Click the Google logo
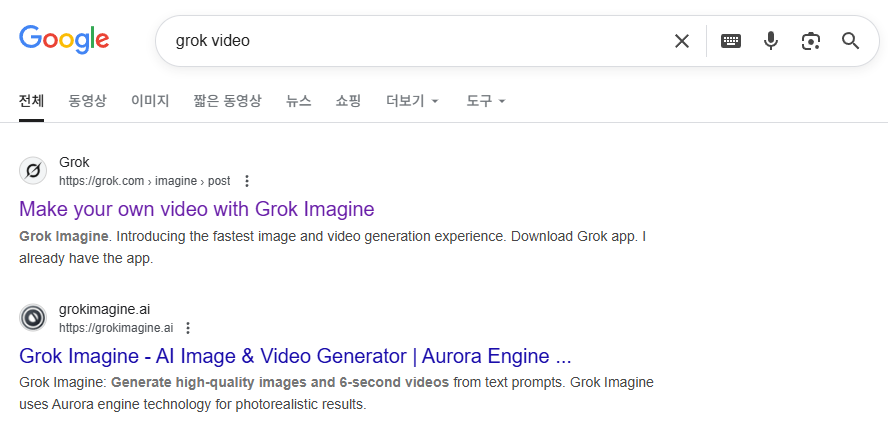Screen dimensions: 888x439 (64, 40)
